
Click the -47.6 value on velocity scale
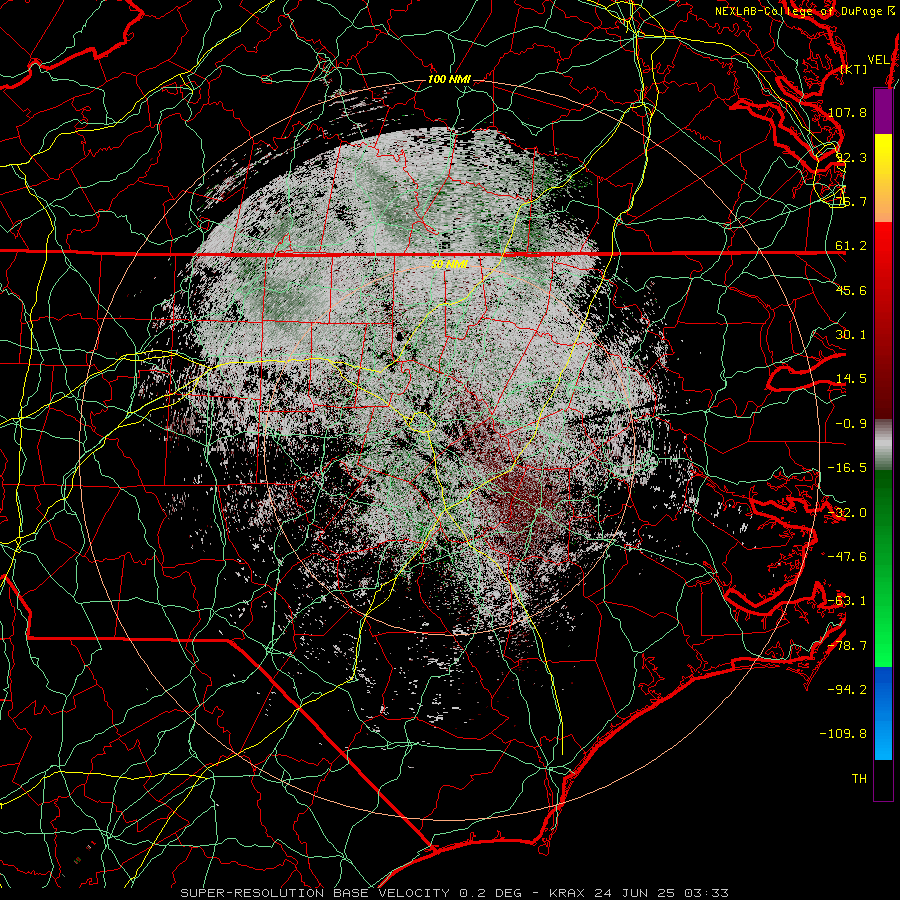847,557
